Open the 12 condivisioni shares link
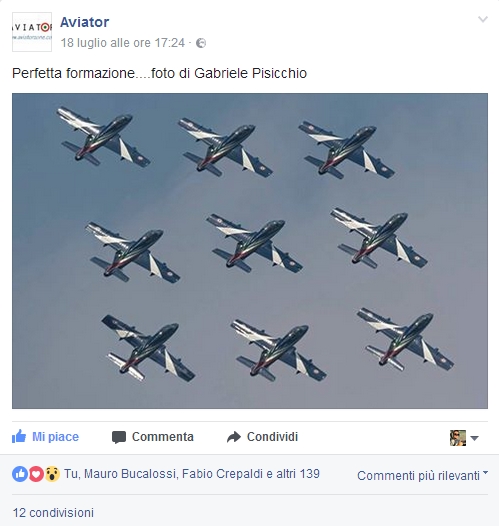 tap(53, 513)
